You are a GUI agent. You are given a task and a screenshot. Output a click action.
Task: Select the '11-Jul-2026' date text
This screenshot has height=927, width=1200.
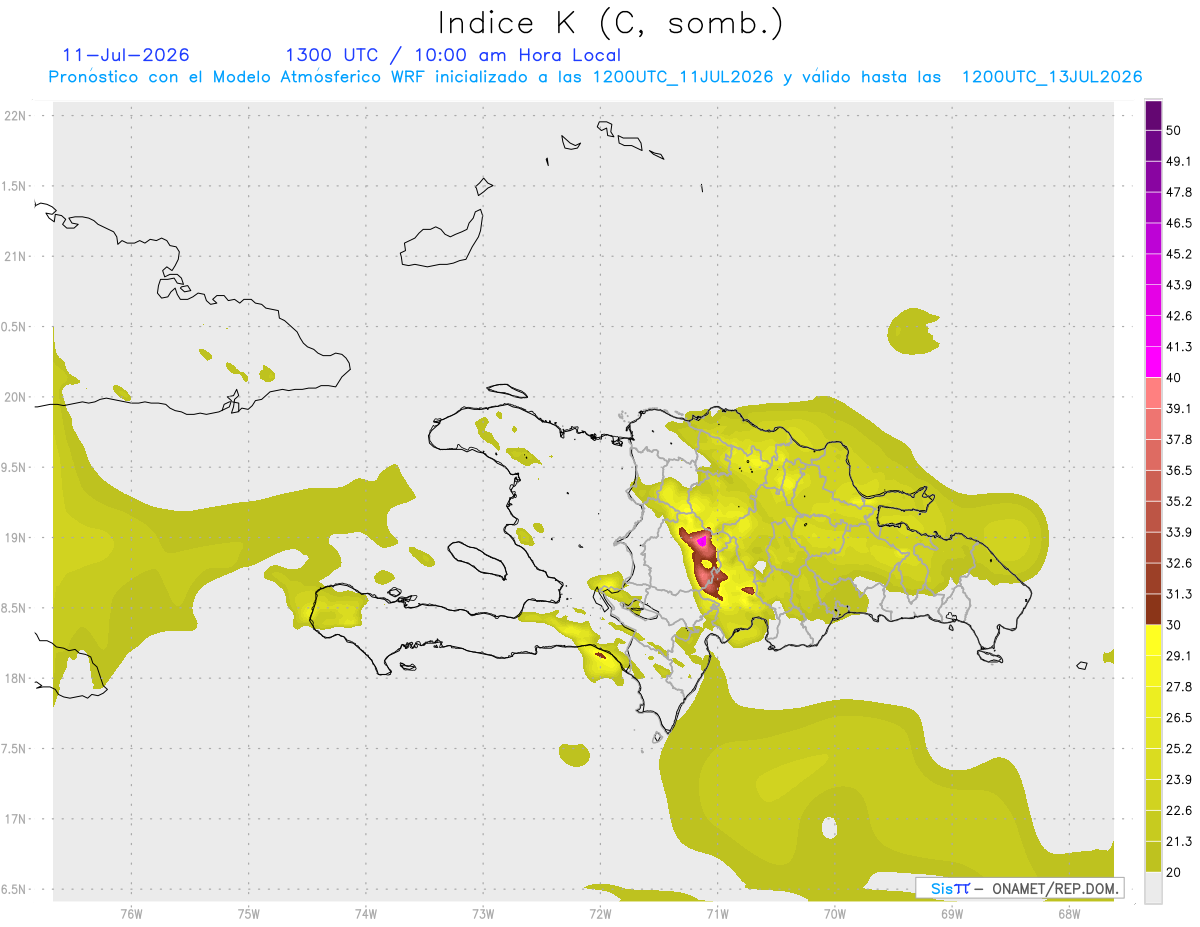(x=126, y=55)
